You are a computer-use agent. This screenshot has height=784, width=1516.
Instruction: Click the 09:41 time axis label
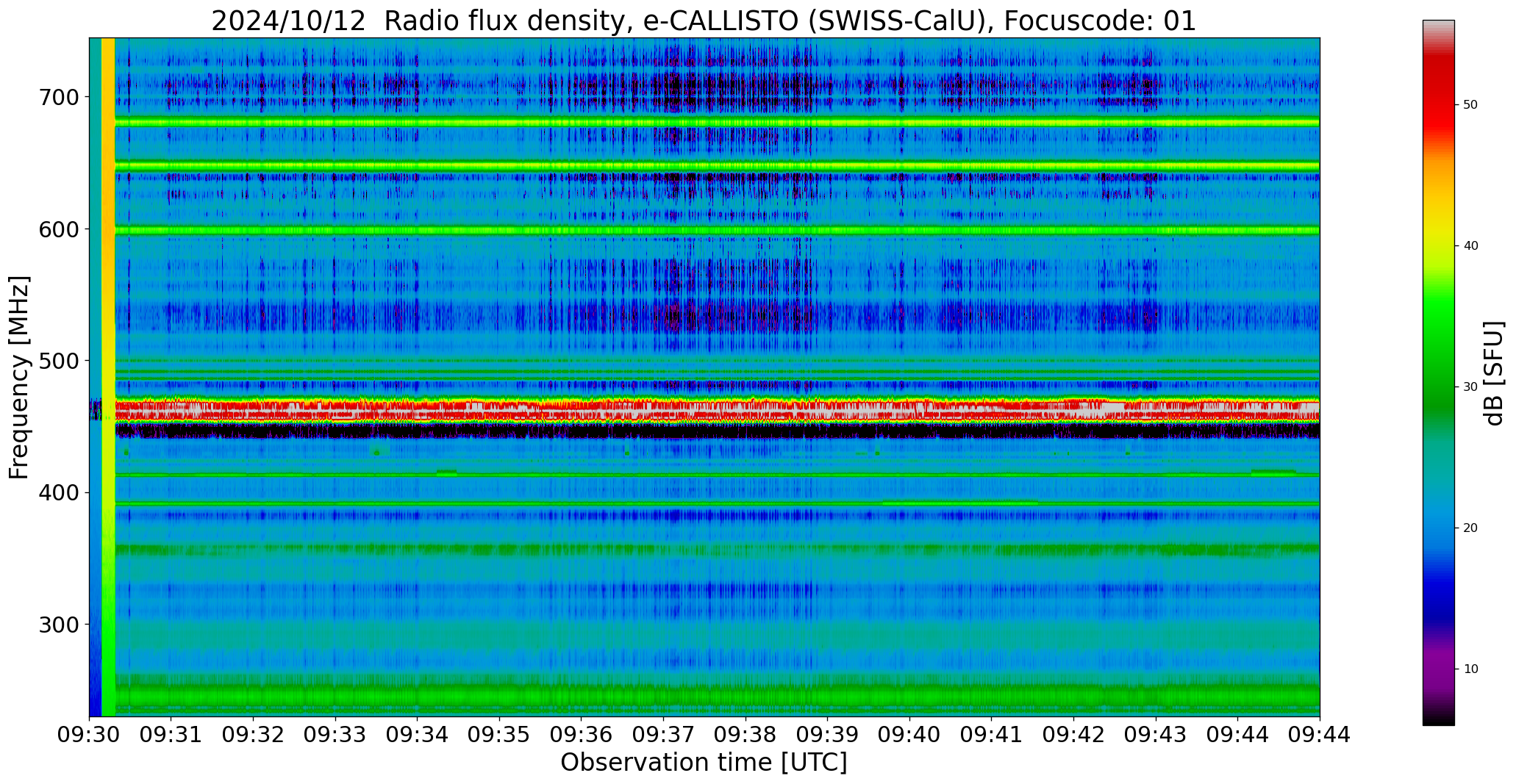(992, 735)
